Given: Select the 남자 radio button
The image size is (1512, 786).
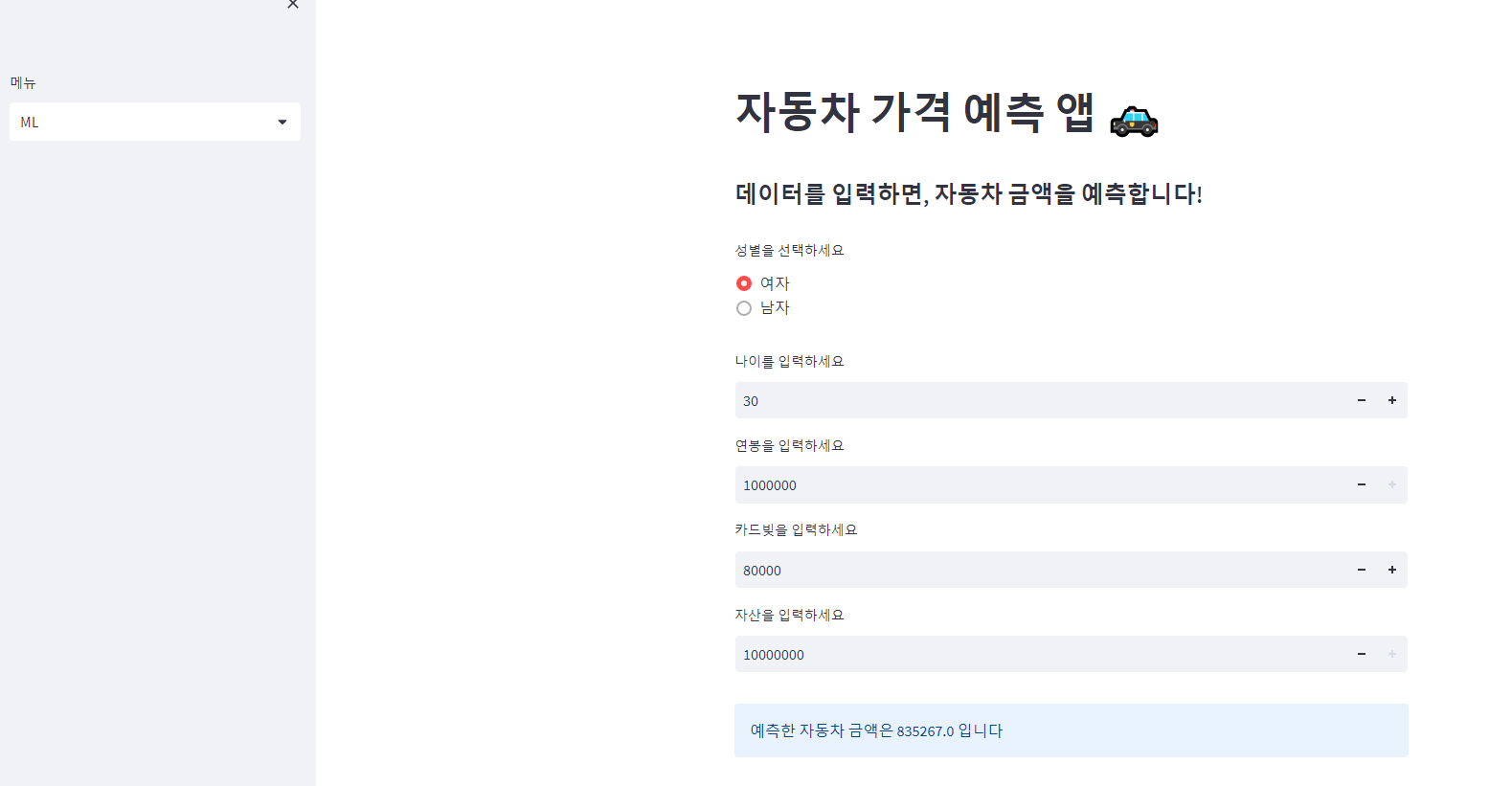Looking at the screenshot, I should pos(744,307).
